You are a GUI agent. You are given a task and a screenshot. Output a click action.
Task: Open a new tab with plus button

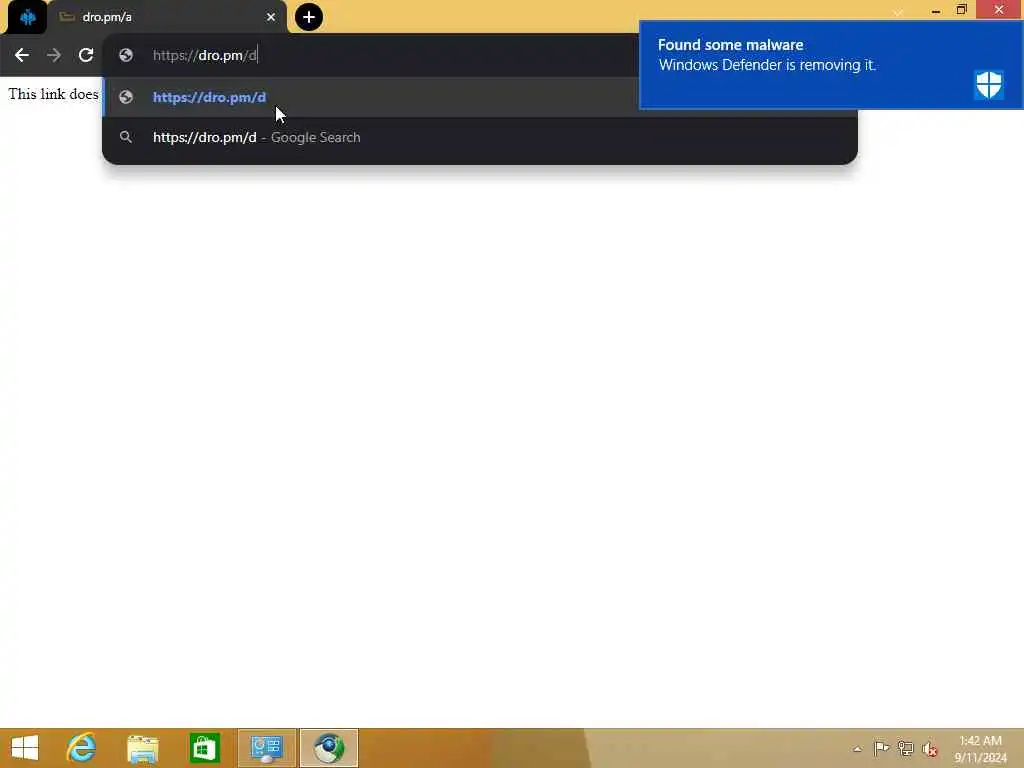(x=309, y=17)
